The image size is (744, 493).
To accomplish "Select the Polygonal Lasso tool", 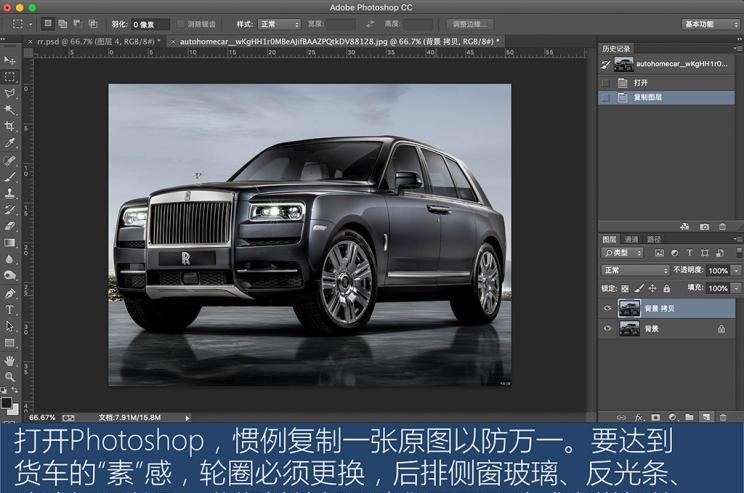I will 9,93.
